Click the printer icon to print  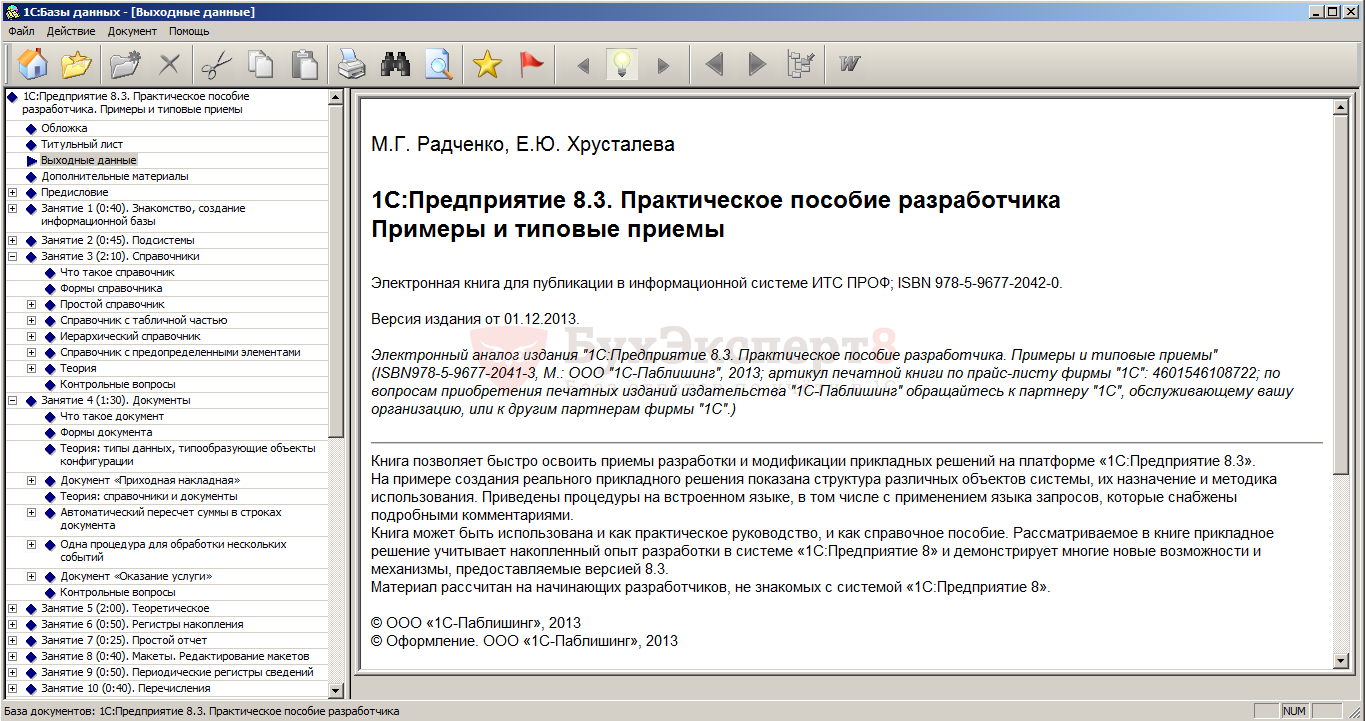click(x=351, y=65)
